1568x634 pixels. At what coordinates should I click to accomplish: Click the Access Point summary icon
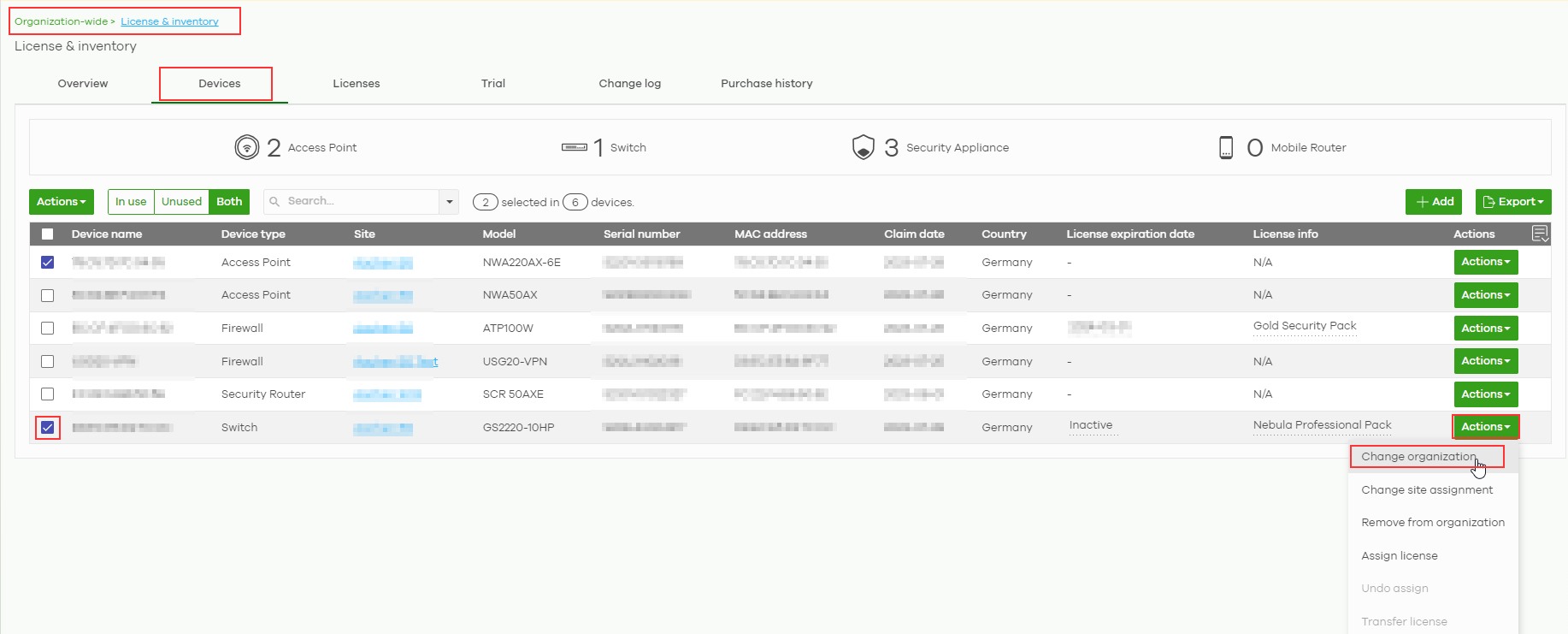(246, 147)
